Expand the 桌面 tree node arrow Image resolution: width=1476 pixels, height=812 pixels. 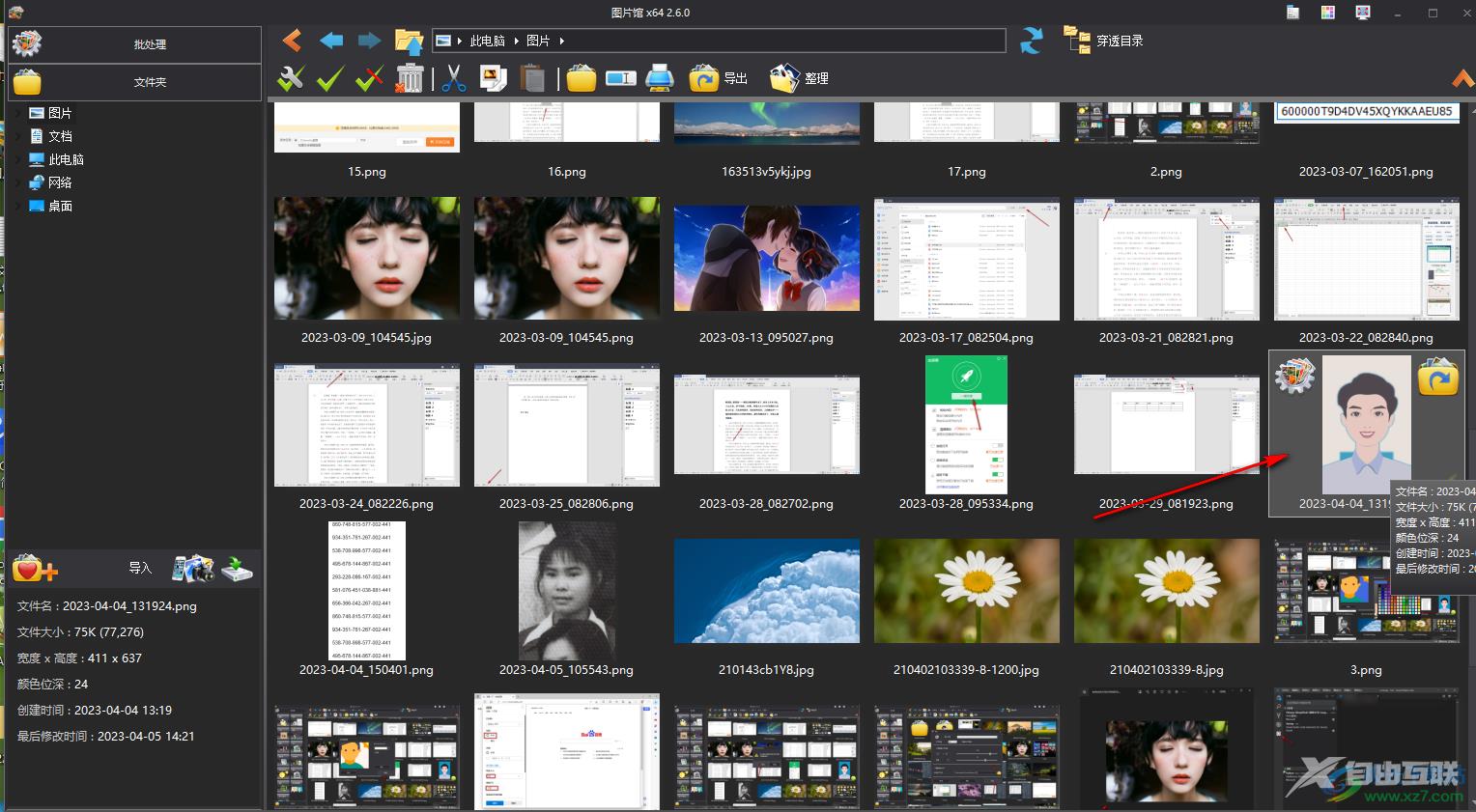tap(18, 206)
